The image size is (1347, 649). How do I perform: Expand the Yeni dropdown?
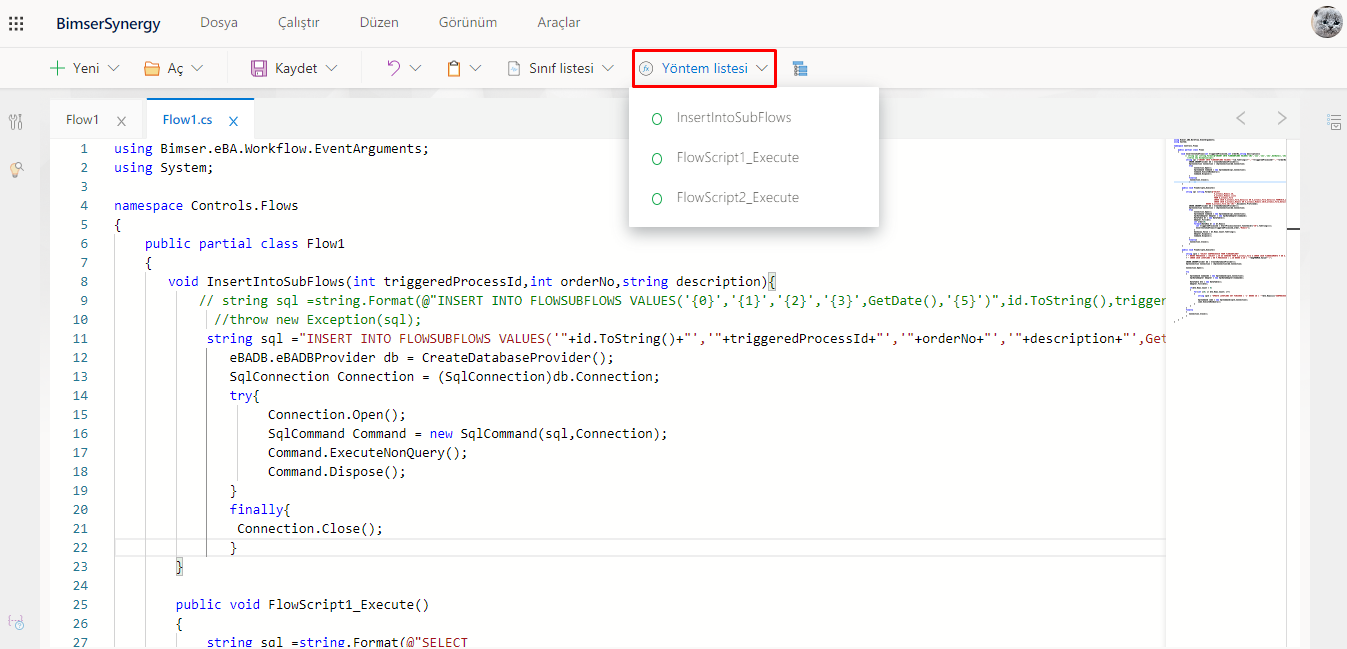click(113, 68)
